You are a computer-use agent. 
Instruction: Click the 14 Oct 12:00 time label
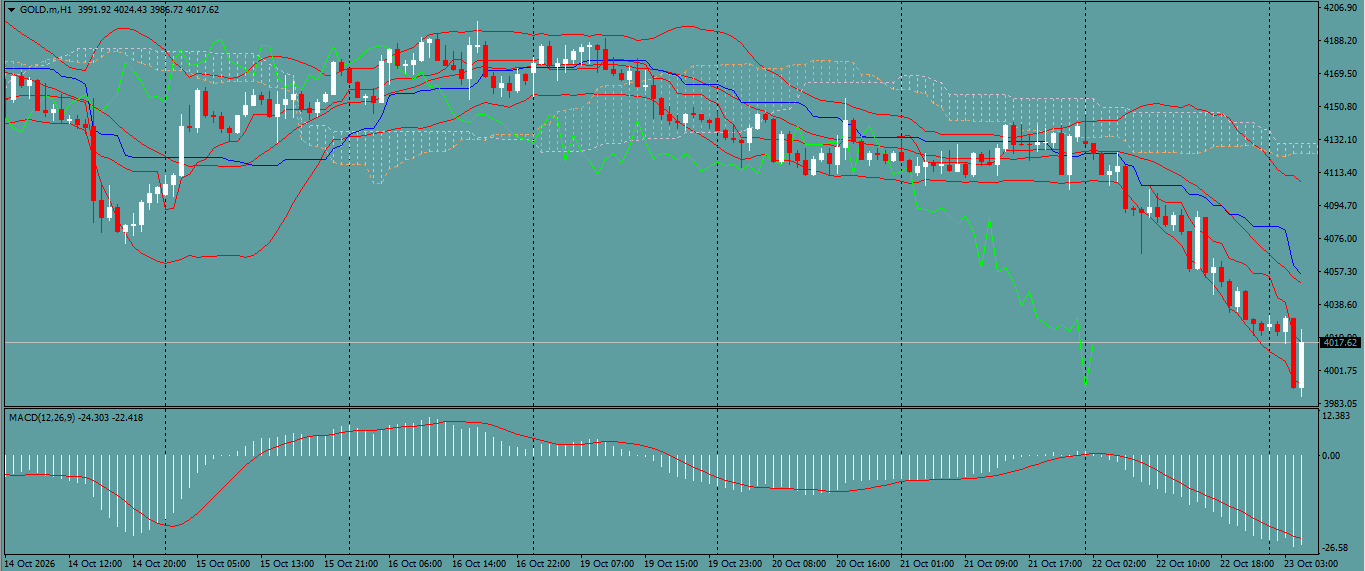point(96,564)
